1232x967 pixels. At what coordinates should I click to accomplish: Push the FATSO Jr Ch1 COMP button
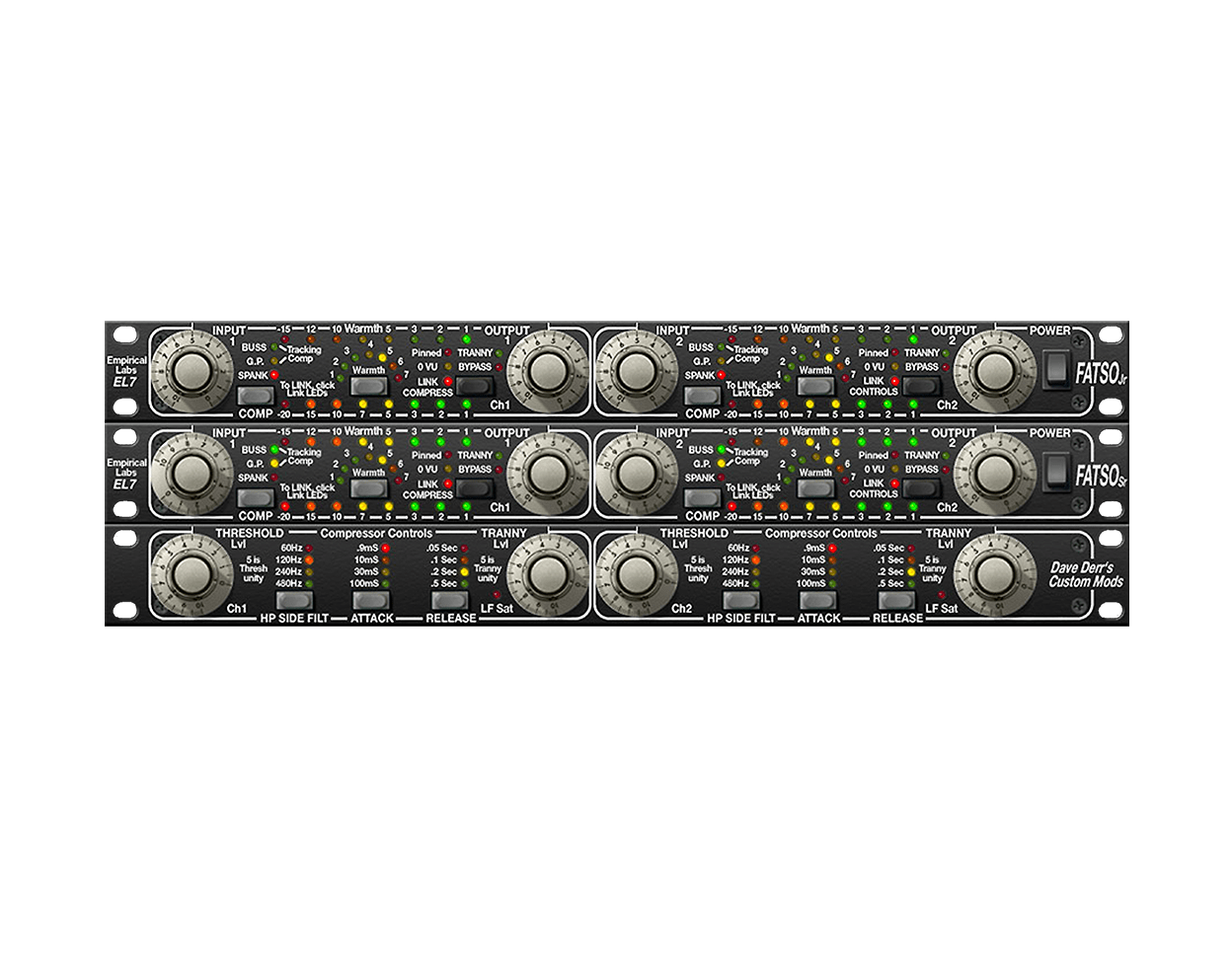tap(256, 396)
